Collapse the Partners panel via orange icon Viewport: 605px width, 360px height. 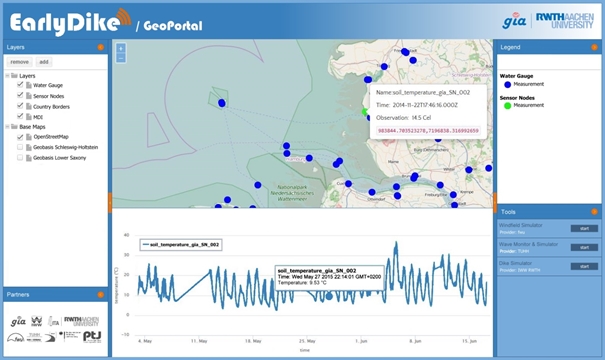tap(101, 295)
